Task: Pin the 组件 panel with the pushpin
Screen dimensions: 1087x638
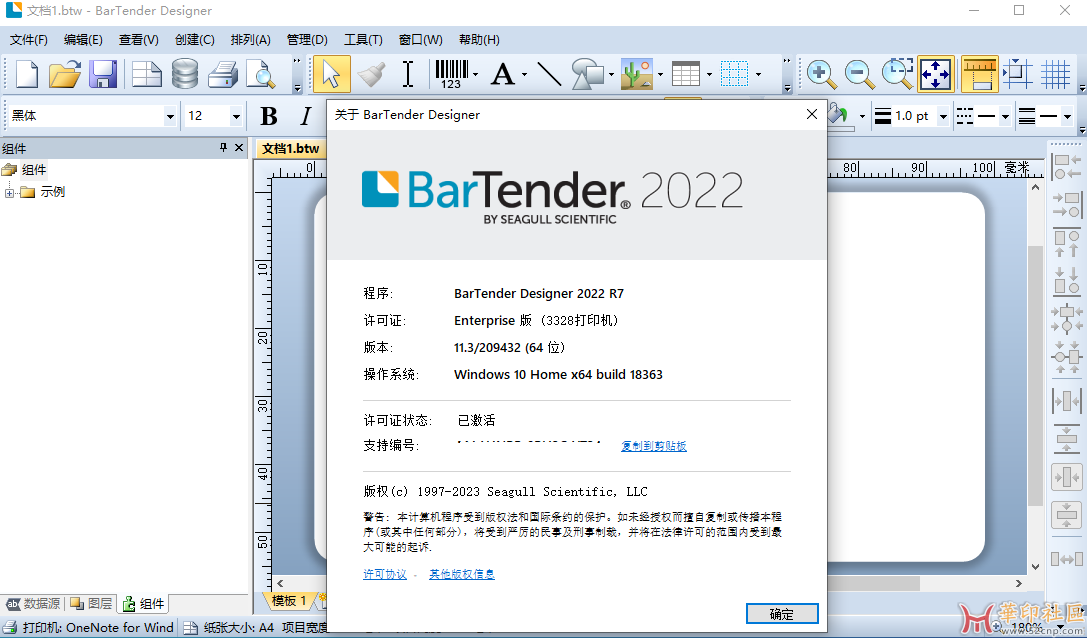Action: (x=223, y=148)
